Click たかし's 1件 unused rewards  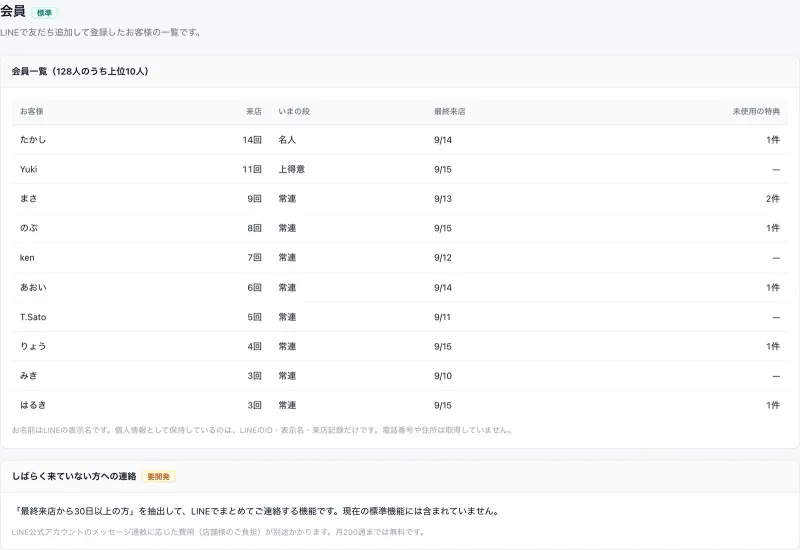pyautogui.click(x=773, y=140)
